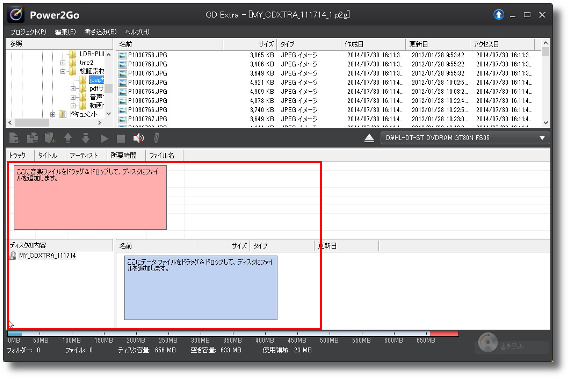Click the red overflow zone of capacity bar
The height and width of the screenshot is (379, 570).
point(444,334)
